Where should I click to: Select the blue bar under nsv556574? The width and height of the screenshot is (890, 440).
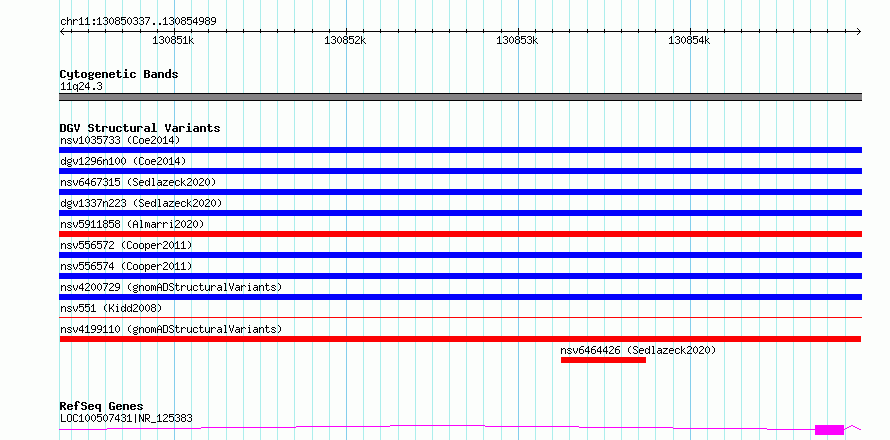pos(460,276)
